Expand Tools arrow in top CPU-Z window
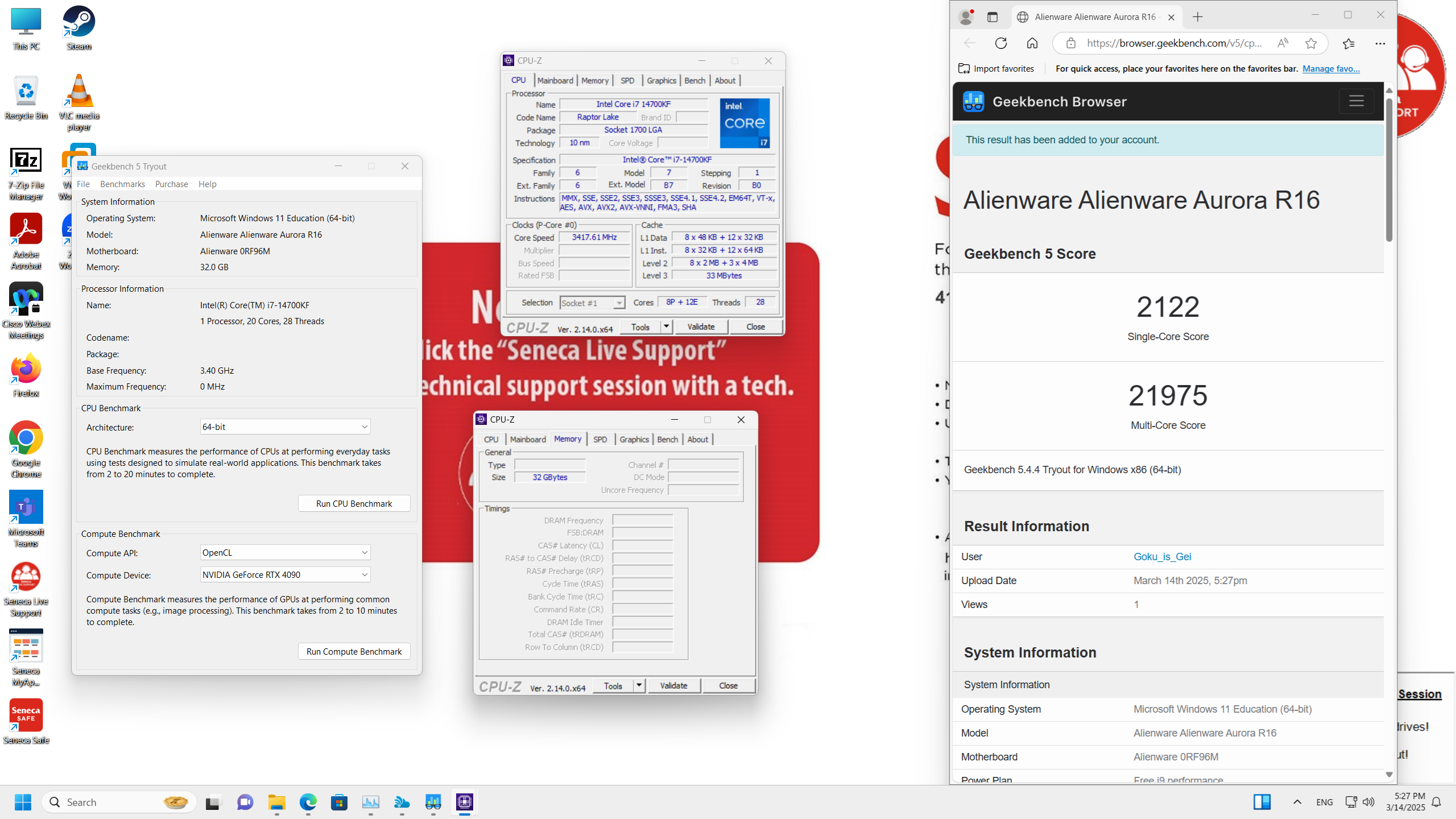The height and width of the screenshot is (819, 1456). click(x=666, y=326)
